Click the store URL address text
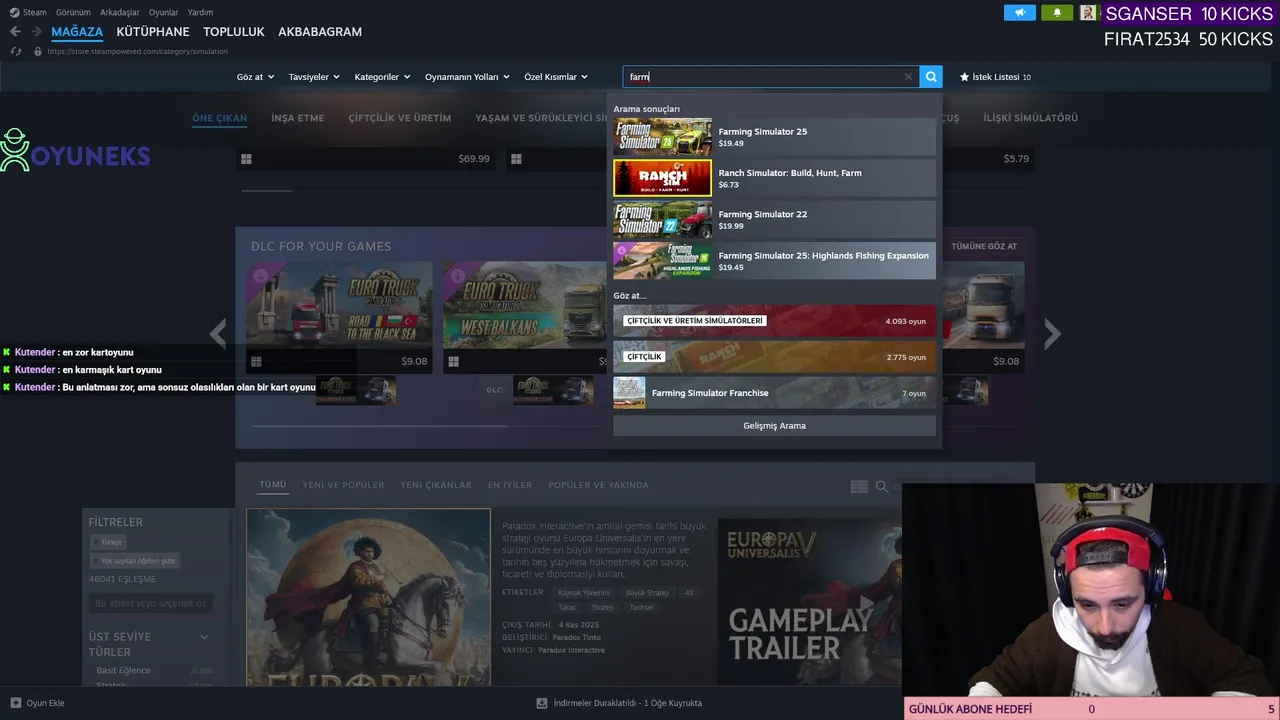 point(137,51)
